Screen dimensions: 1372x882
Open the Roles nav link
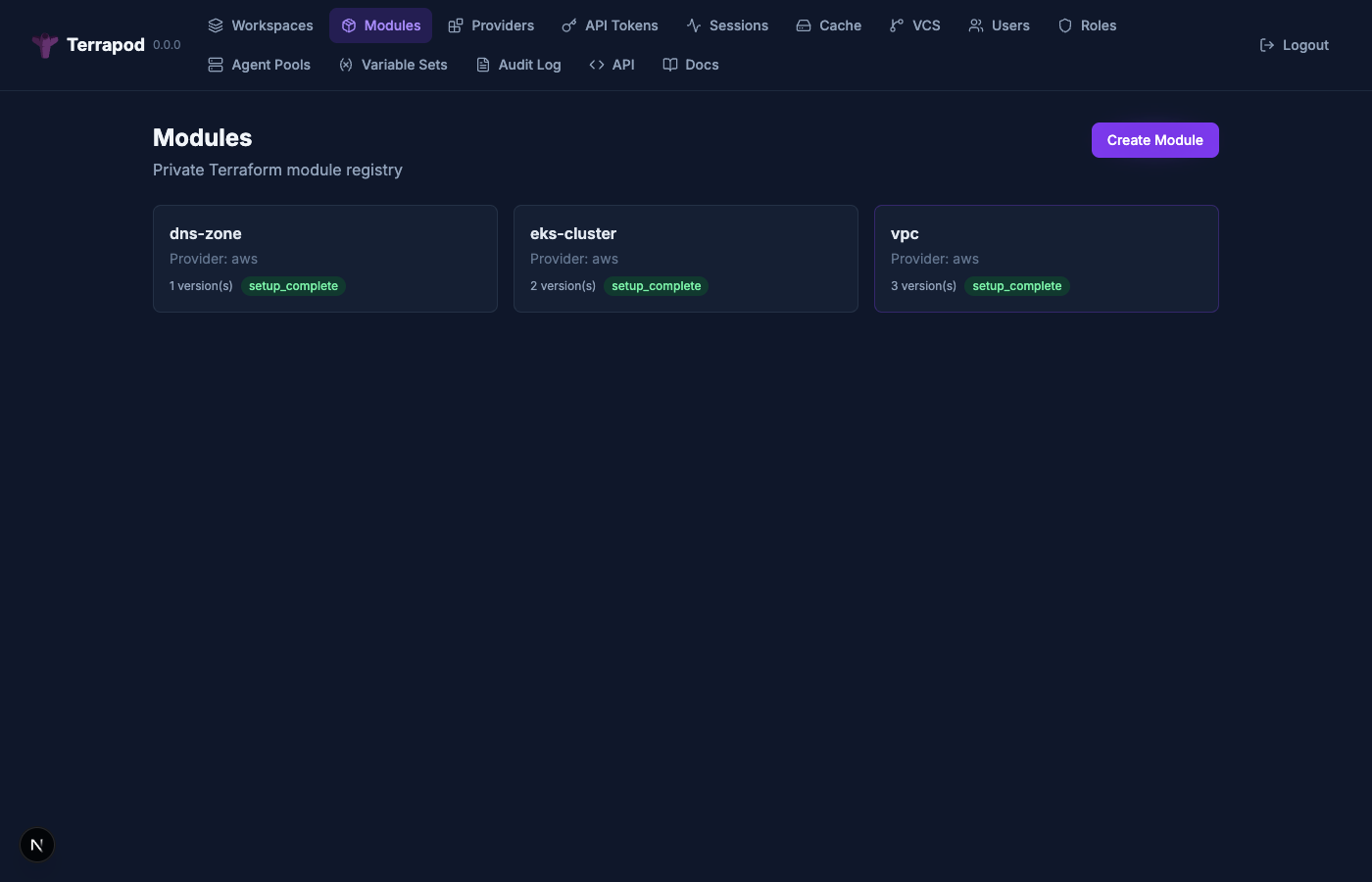[x=1087, y=25]
